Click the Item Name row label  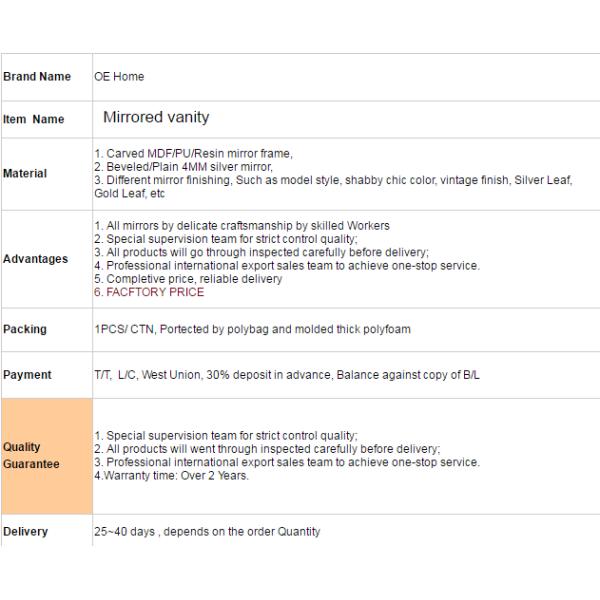click(x=34, y=119)
